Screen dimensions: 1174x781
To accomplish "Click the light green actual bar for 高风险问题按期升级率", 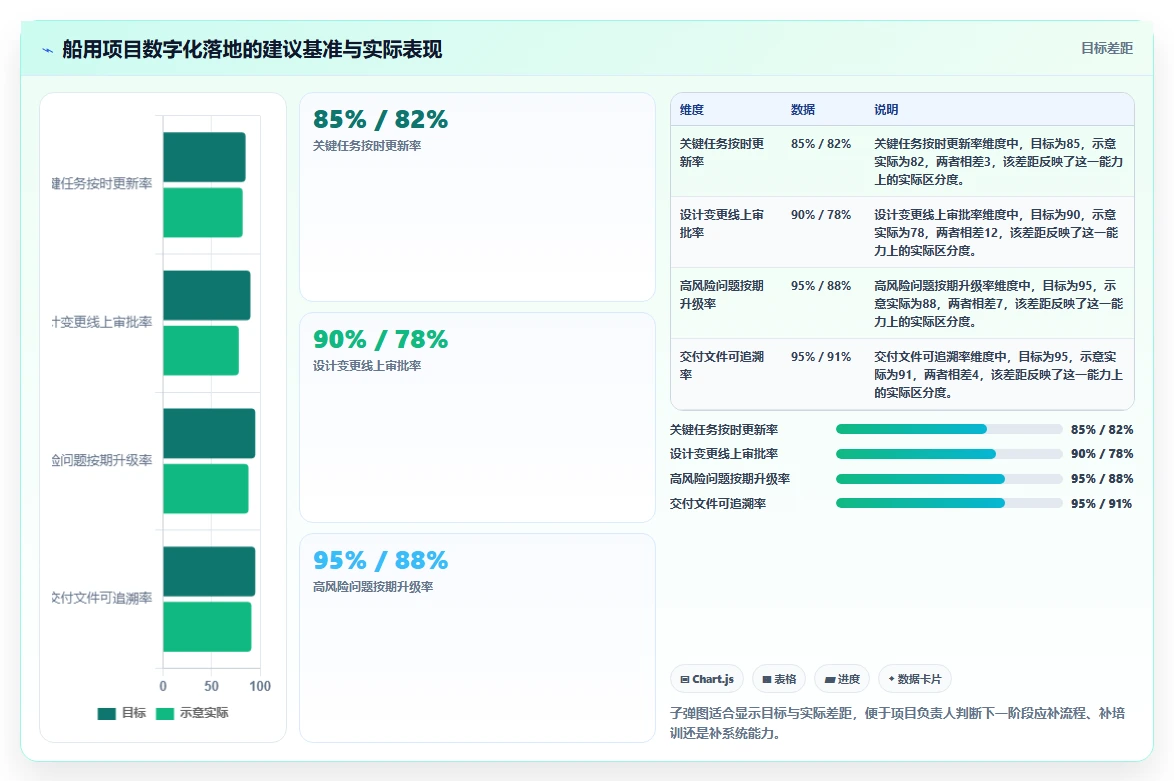I will (206, 488).
